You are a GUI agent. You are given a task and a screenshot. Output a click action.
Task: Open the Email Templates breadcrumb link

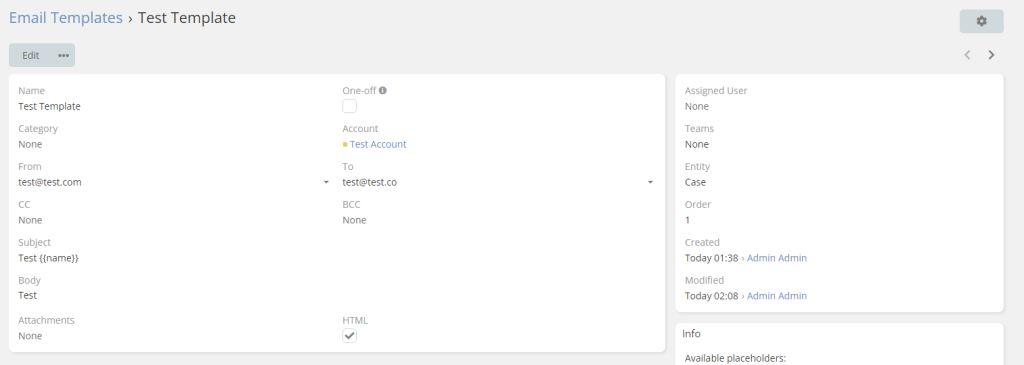(66, 18)
